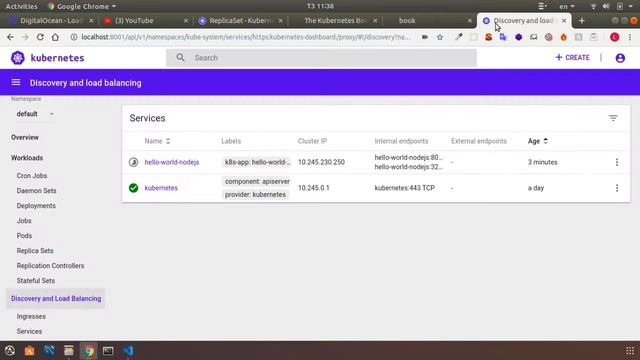Open the Google Chrome app menu in top bar

tap(82, 6)
